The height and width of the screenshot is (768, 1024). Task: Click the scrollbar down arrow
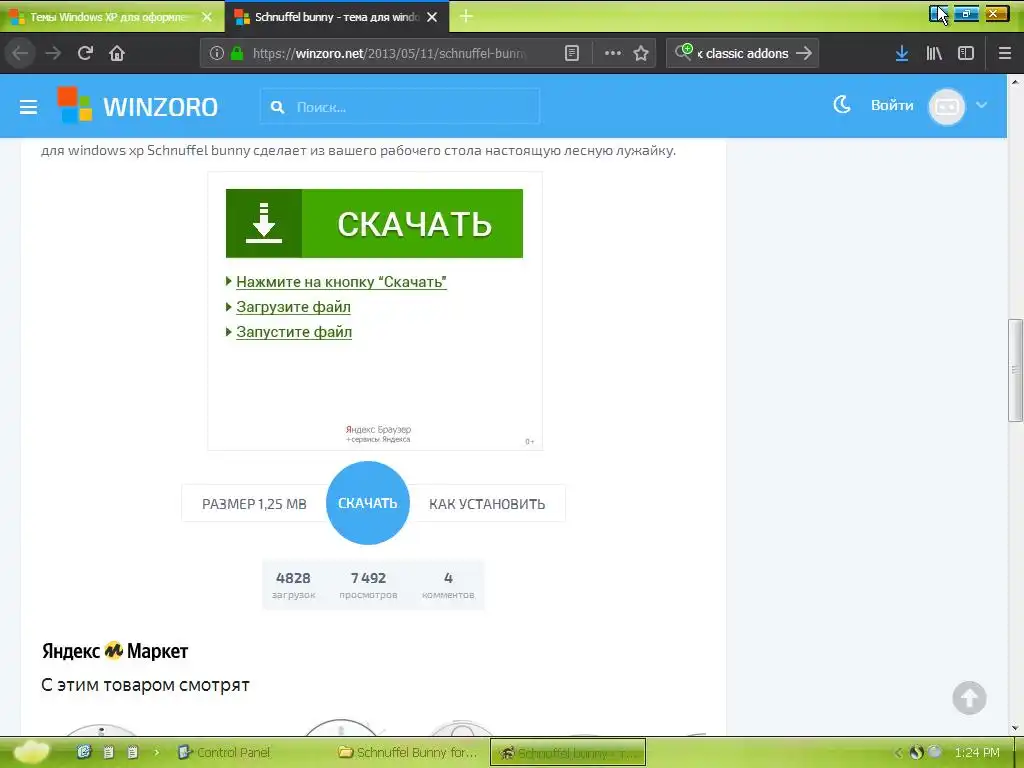tap(1015, 728)
